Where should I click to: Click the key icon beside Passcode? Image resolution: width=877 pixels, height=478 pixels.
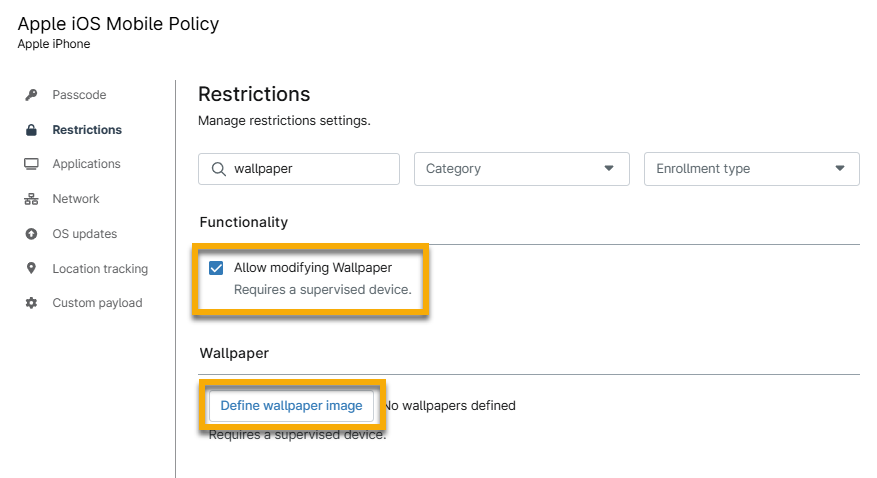click(x=31, y=95)
